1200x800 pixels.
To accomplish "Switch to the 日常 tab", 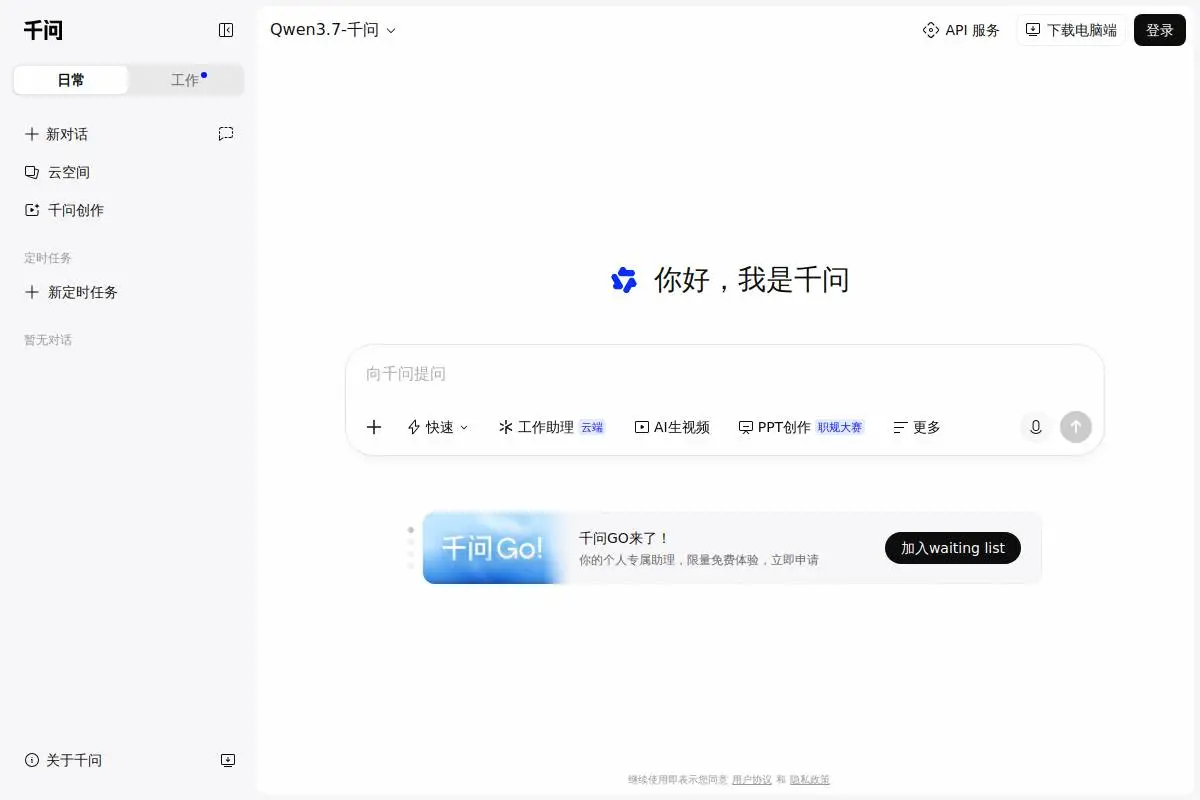I will click(71, 80).
